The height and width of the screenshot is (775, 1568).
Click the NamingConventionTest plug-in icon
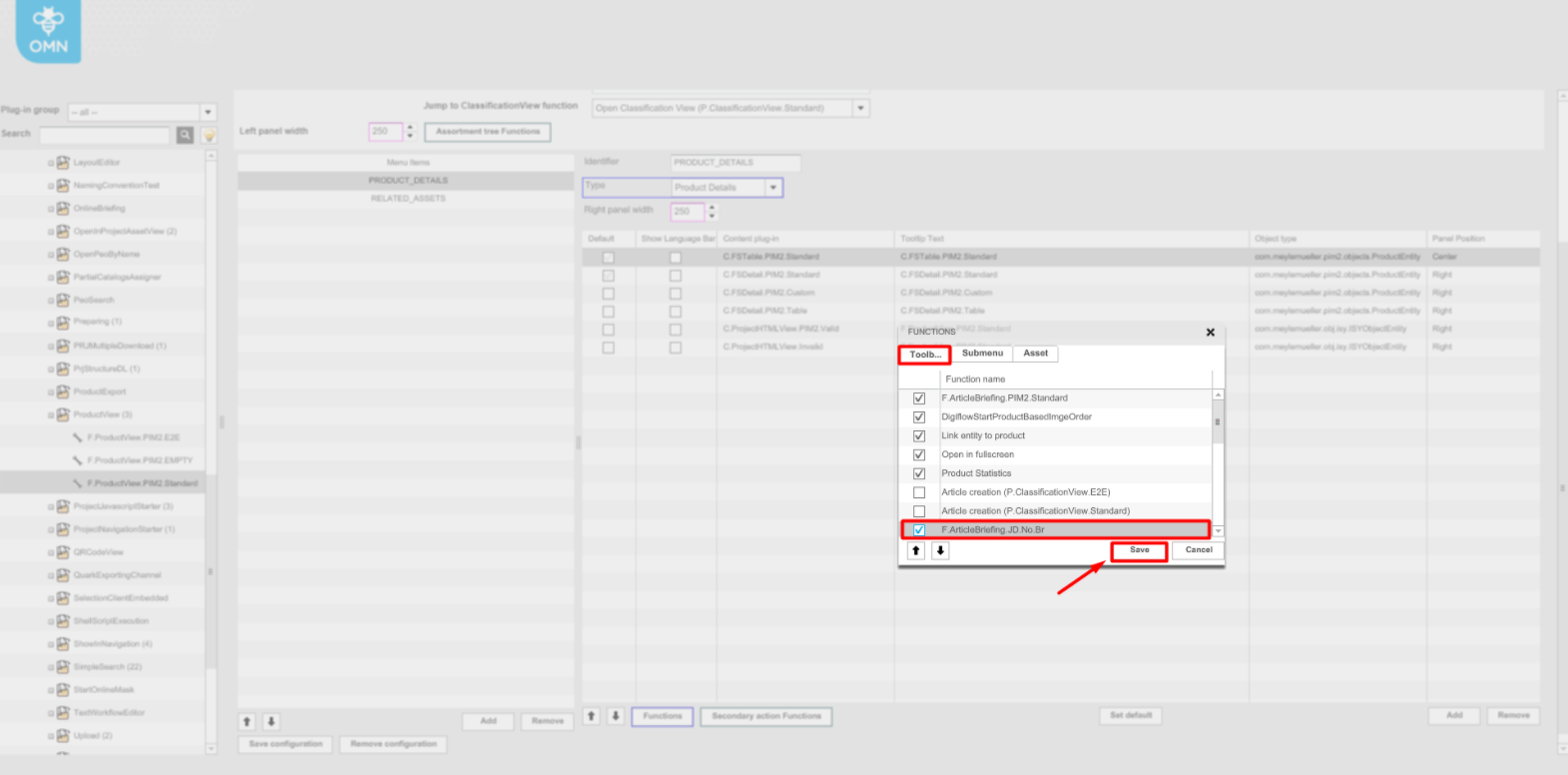[x=63, y=185]
